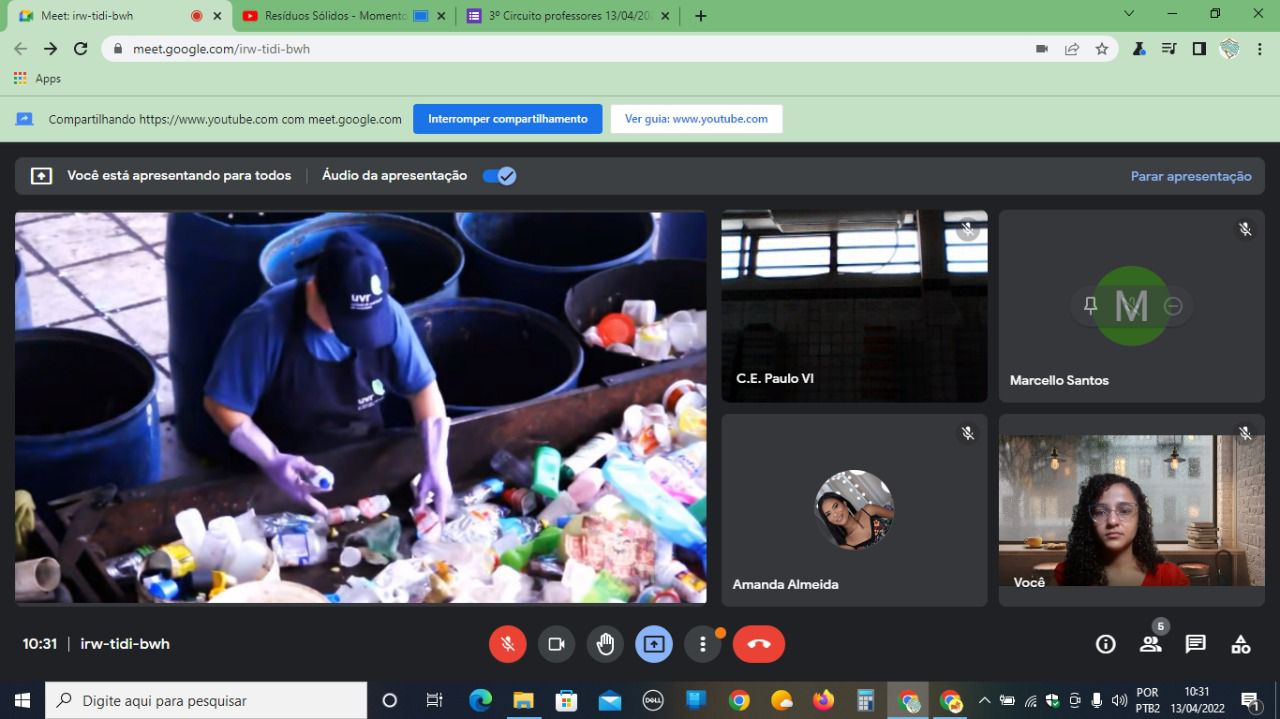Viewport: 1280px width, 719px height.
Task: Click Parar apresentação link
Action: pyautogui.click(x=1191, y=176)
